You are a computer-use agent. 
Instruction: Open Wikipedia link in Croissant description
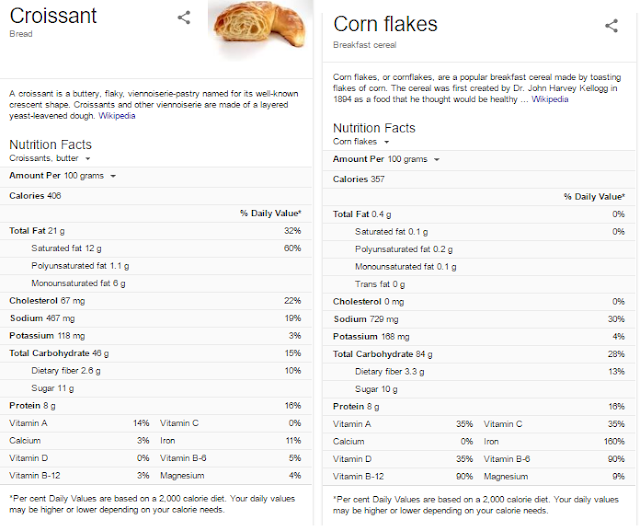pyautogui.click(x=117, y=116)
